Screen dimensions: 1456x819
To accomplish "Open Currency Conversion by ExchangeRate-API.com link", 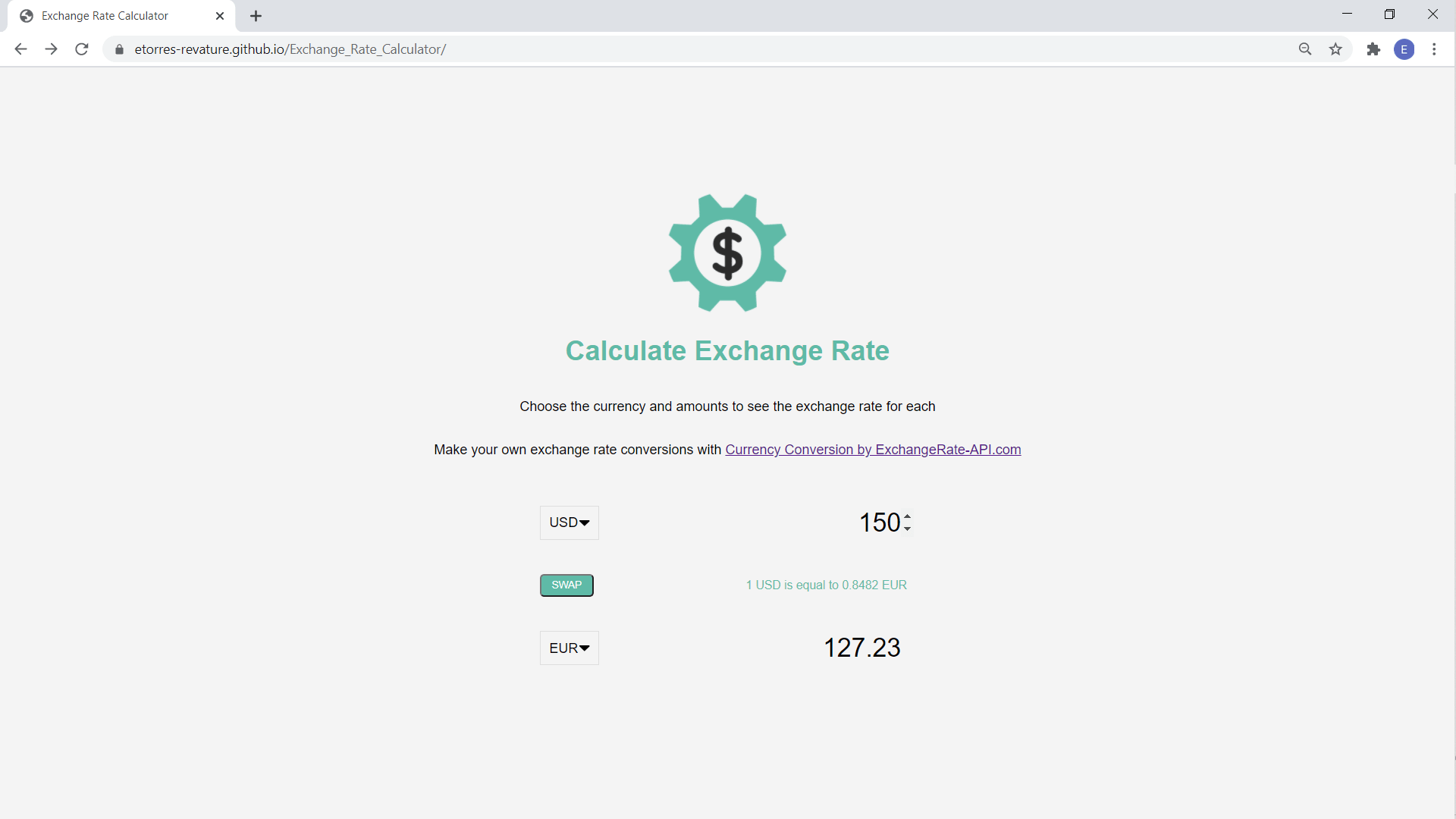I will tap(873, 449).
